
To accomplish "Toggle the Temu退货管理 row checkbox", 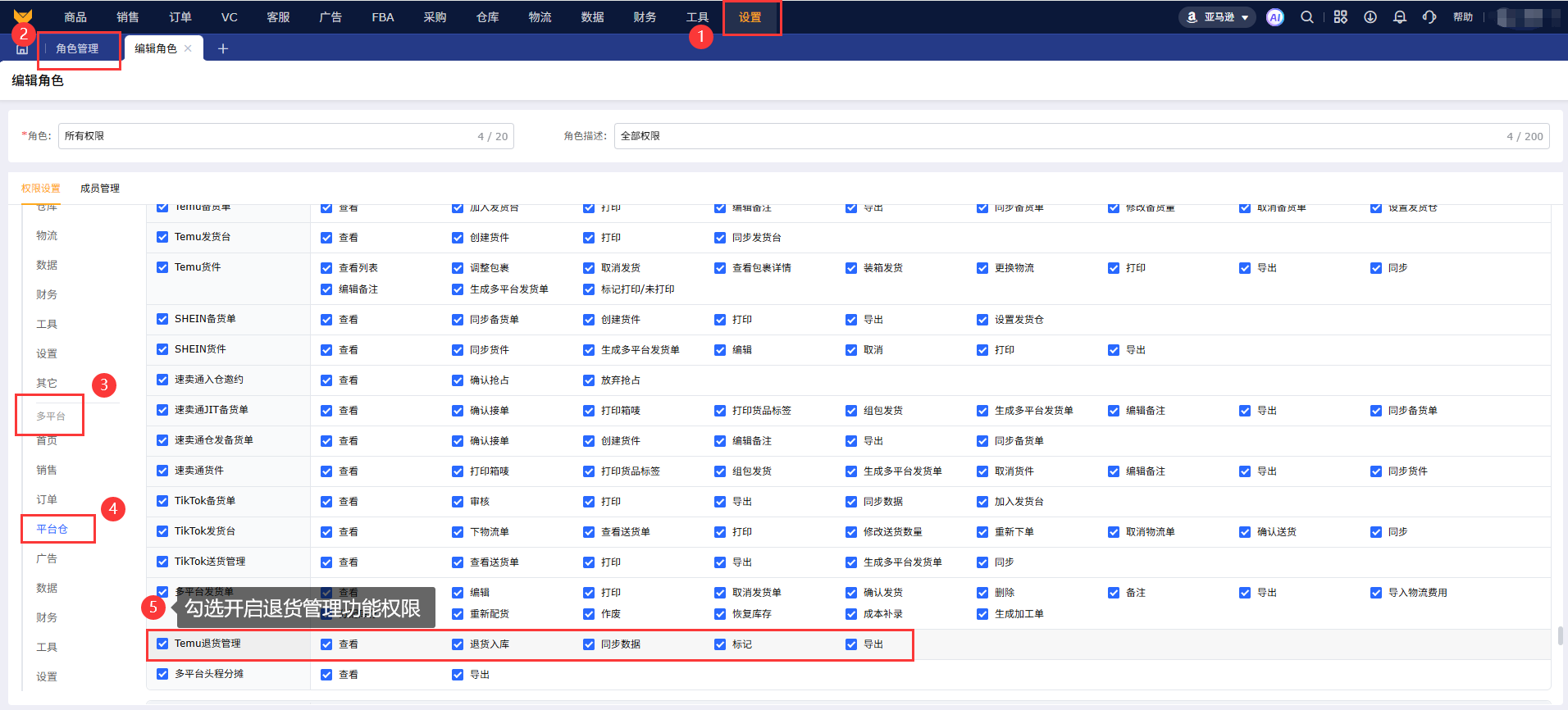I will point(162,644).
